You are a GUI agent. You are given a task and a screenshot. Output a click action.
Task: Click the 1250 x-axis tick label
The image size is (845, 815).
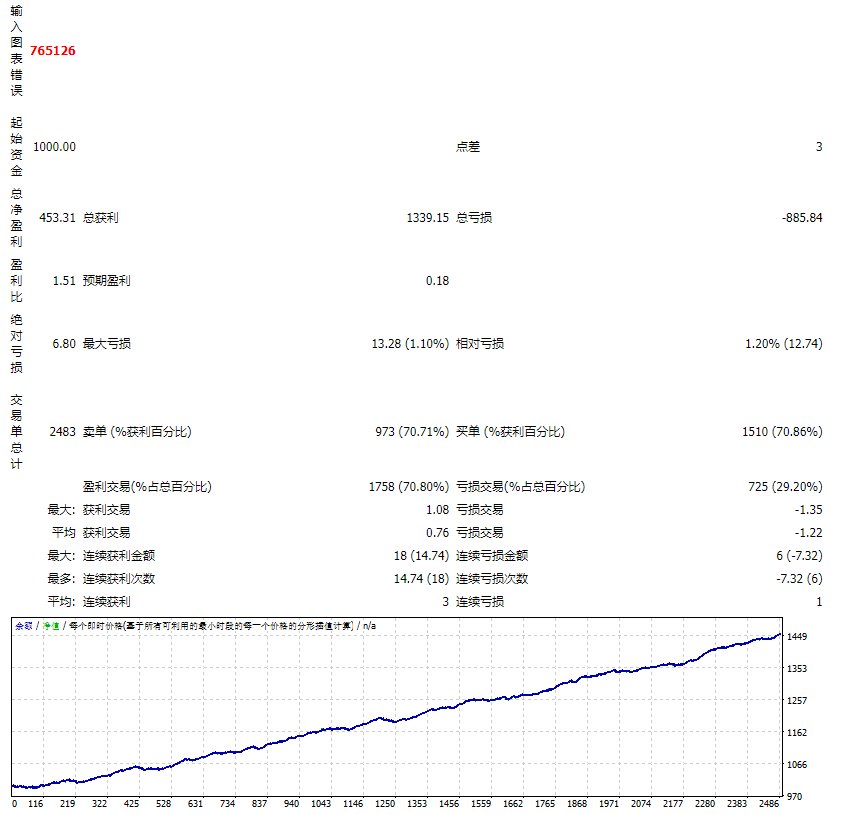pos(385,804)
